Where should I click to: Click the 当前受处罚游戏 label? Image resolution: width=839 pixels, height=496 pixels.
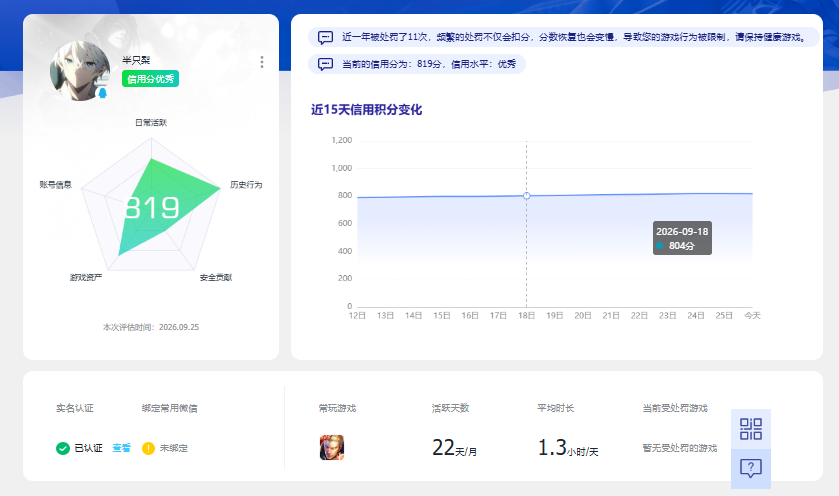pos(675,408)
